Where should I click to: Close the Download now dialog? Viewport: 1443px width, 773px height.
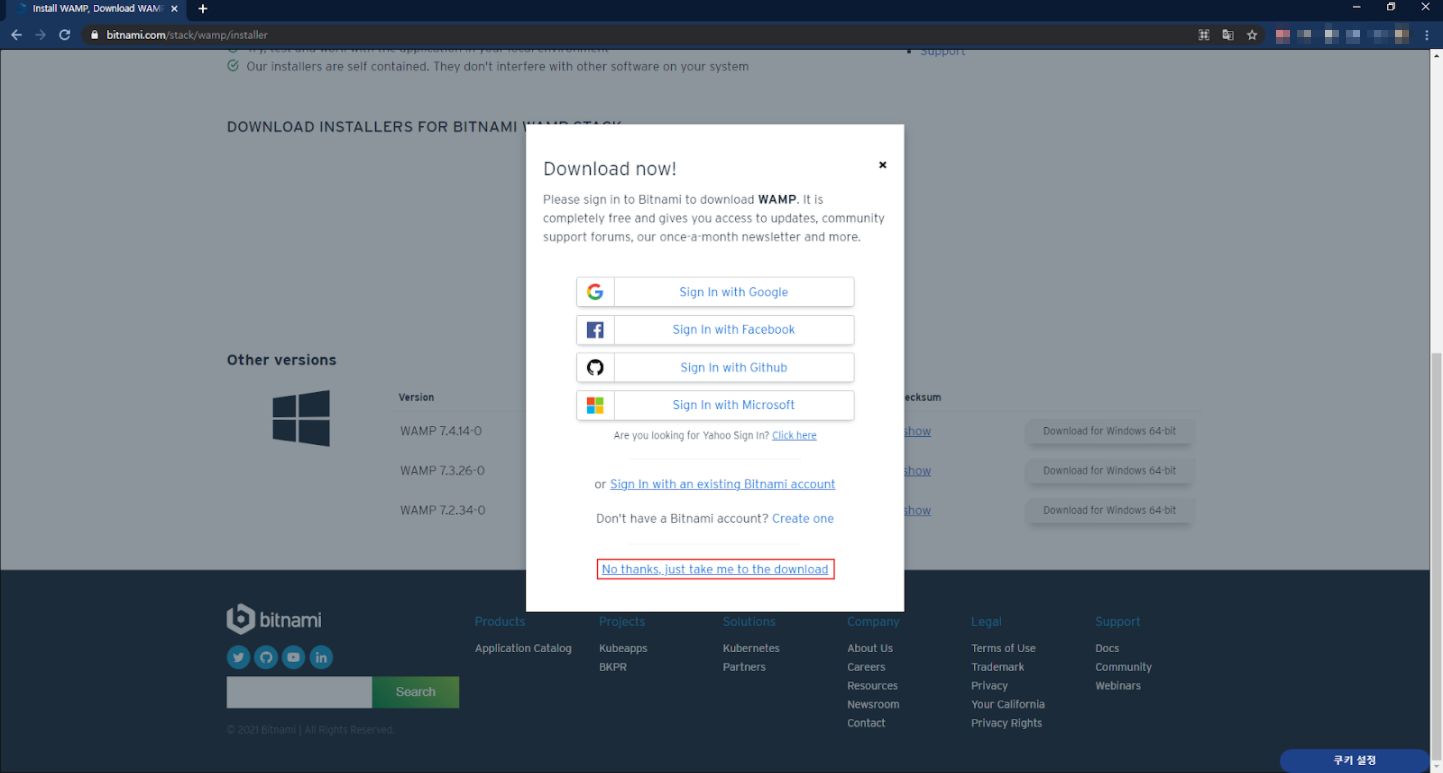tap(882, 165)
